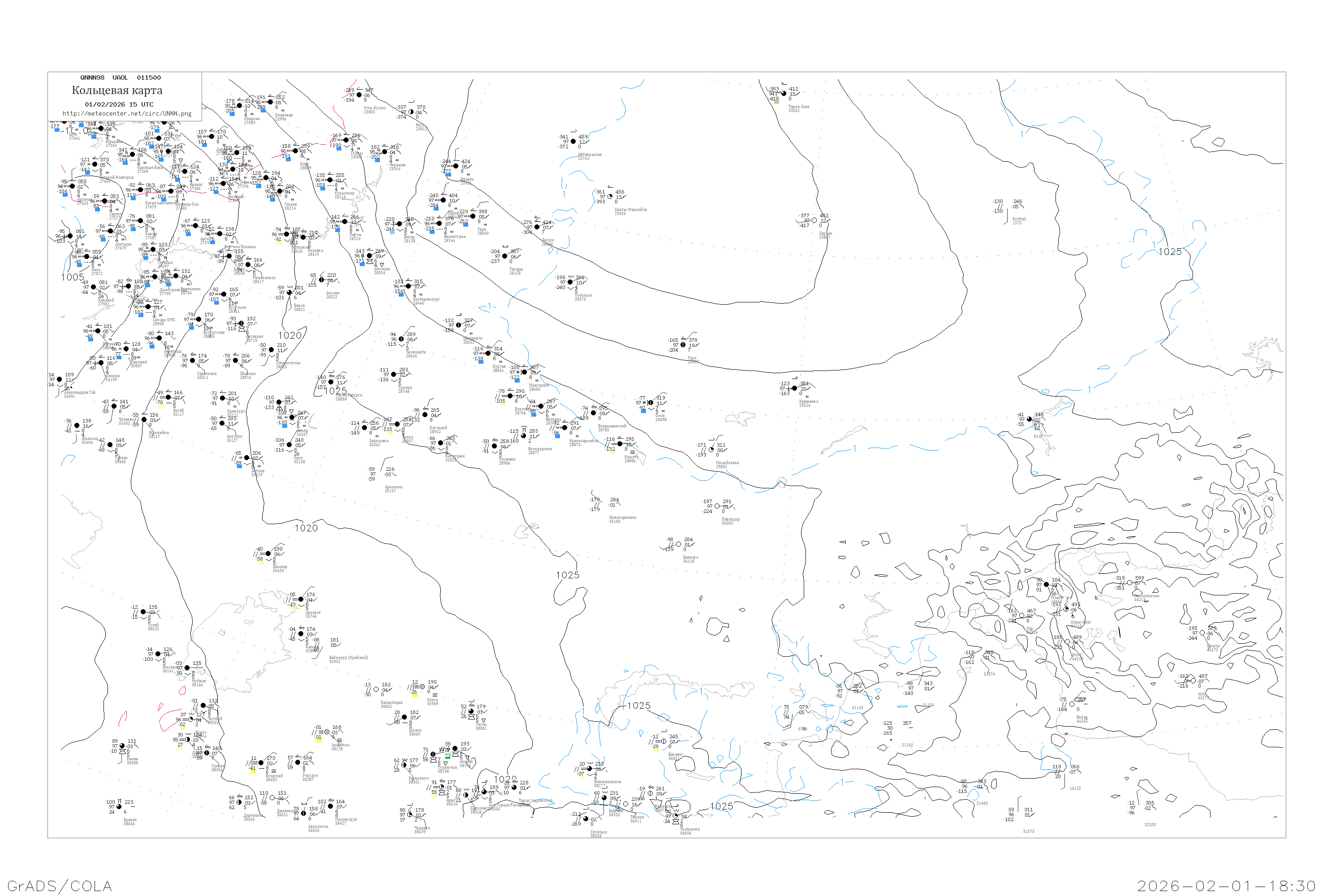Click the Павлодар open station circle
This screenshot has width=1344, height=896.
click(x=717, y=506)
